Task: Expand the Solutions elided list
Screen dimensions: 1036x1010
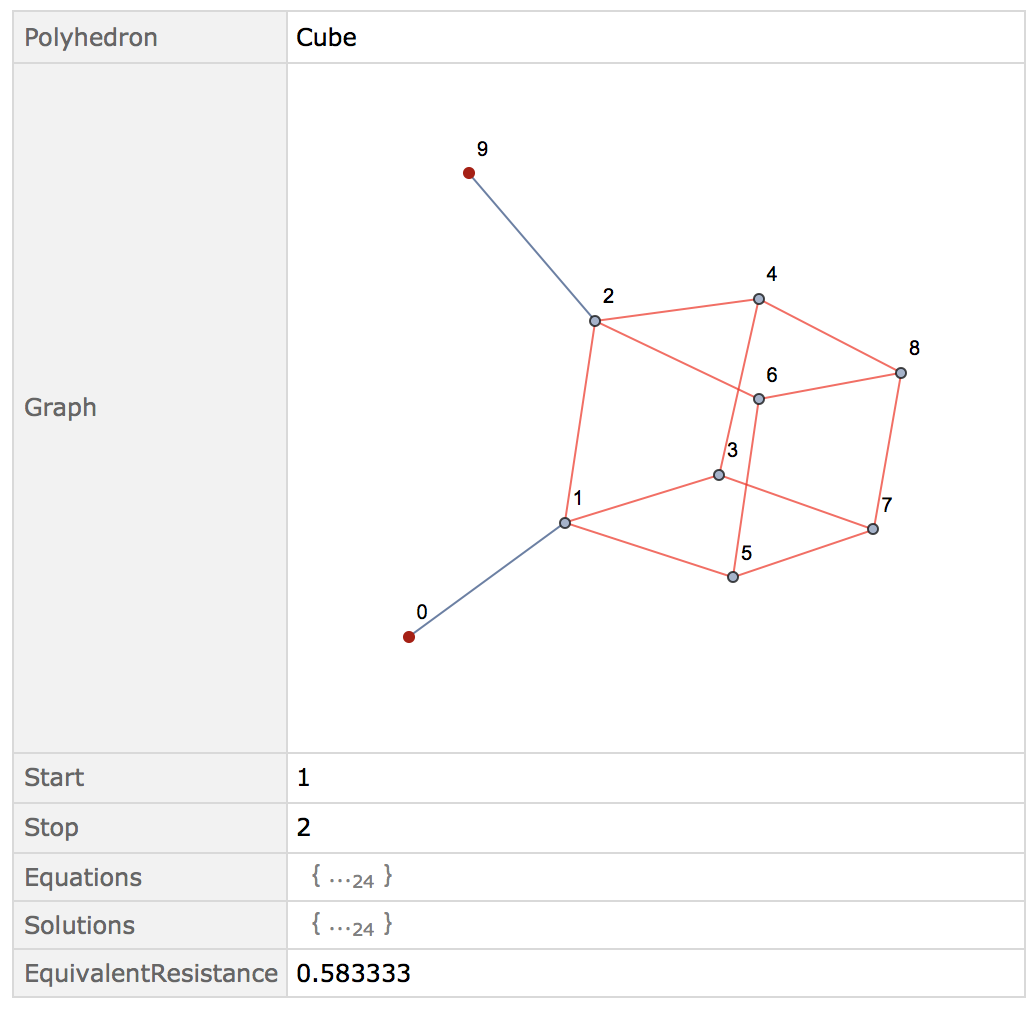Action: coord(352,925)
